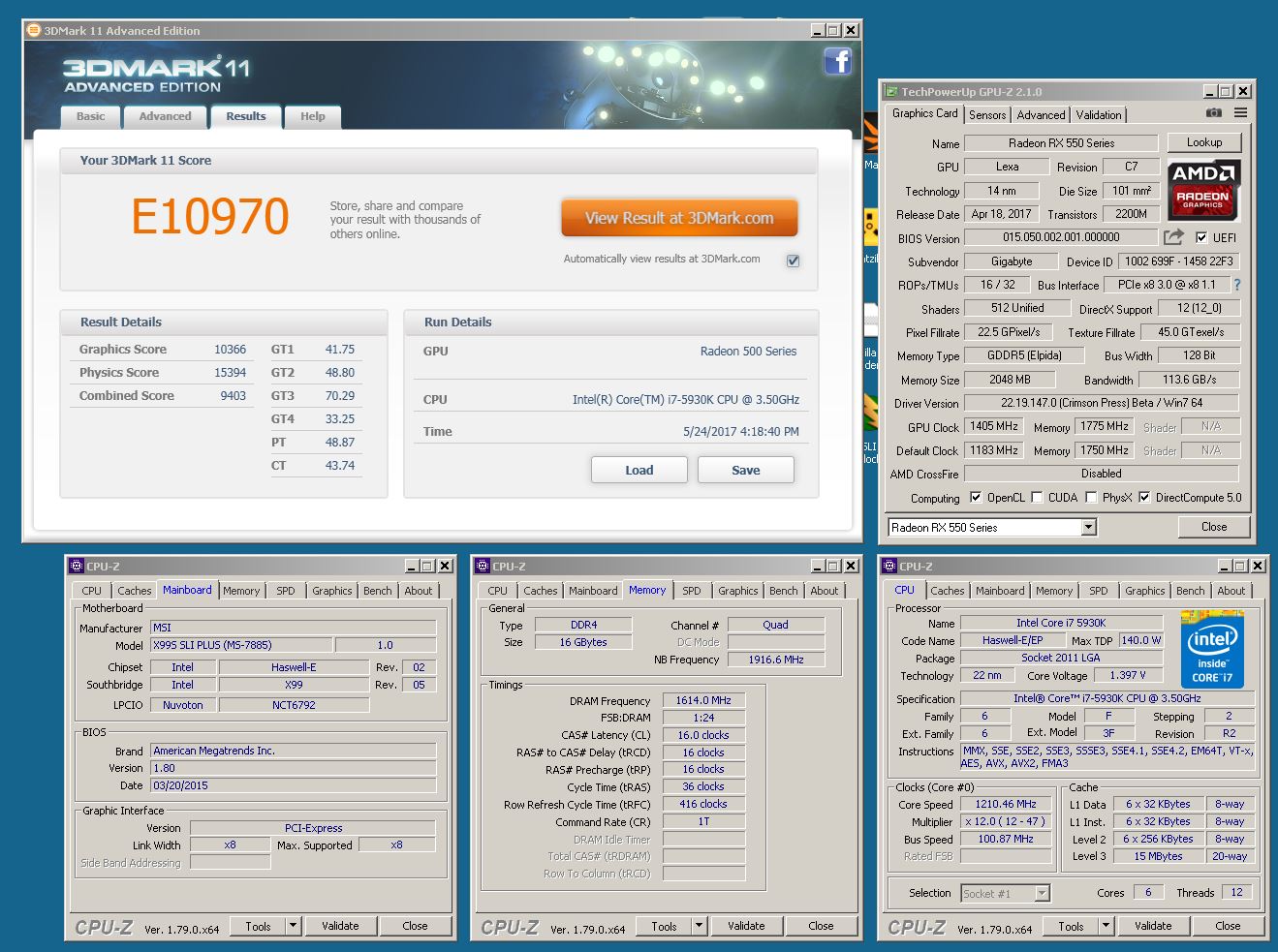Open Caches tab in the CPU tab CPU-Z window

(948, 591)
